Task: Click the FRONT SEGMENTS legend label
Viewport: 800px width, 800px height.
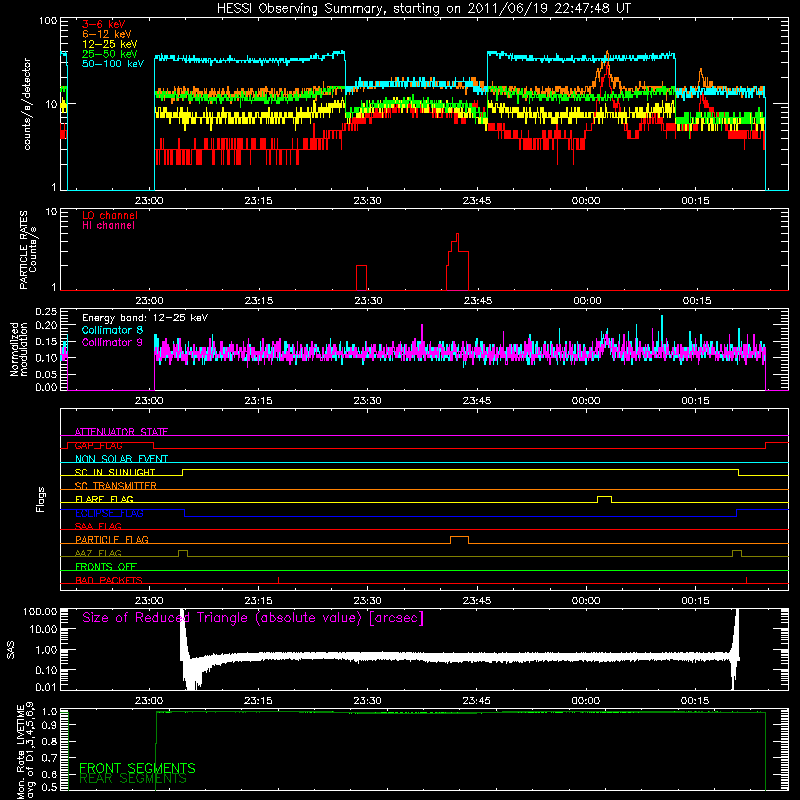Action: pyautogui.click(x=137, y=768)
